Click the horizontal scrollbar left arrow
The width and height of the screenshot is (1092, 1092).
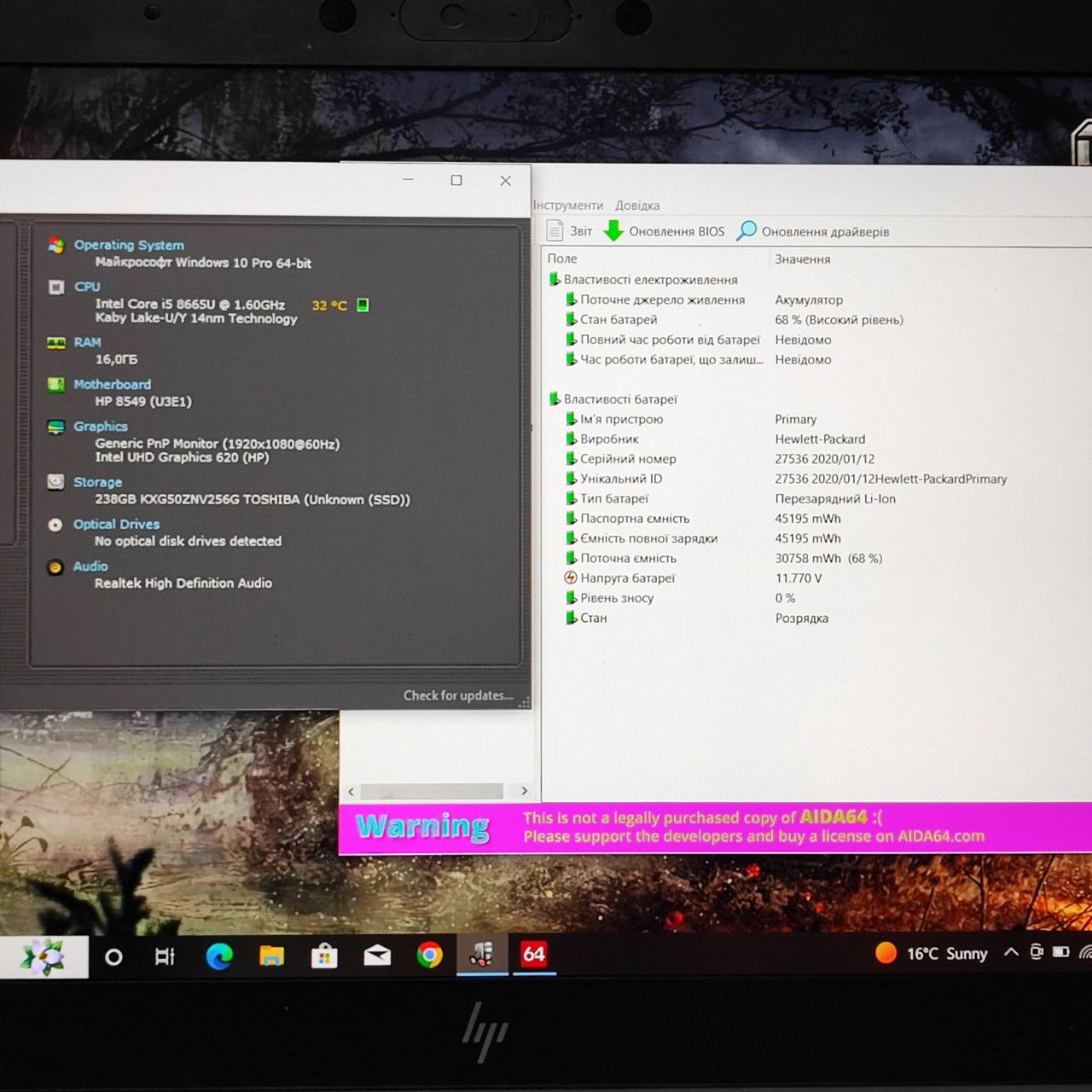coord(351,791)
